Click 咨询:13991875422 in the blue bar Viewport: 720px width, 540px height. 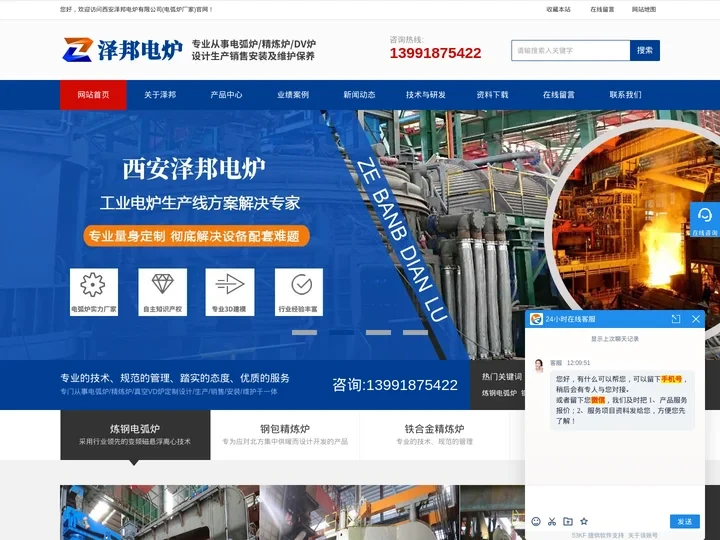coord(395,385)
